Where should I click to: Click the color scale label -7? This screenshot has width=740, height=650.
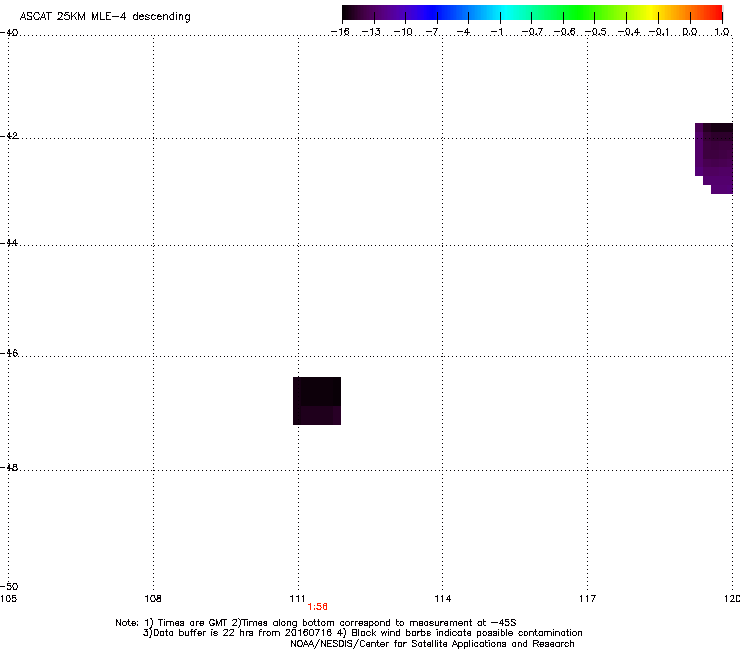point(432,32)
